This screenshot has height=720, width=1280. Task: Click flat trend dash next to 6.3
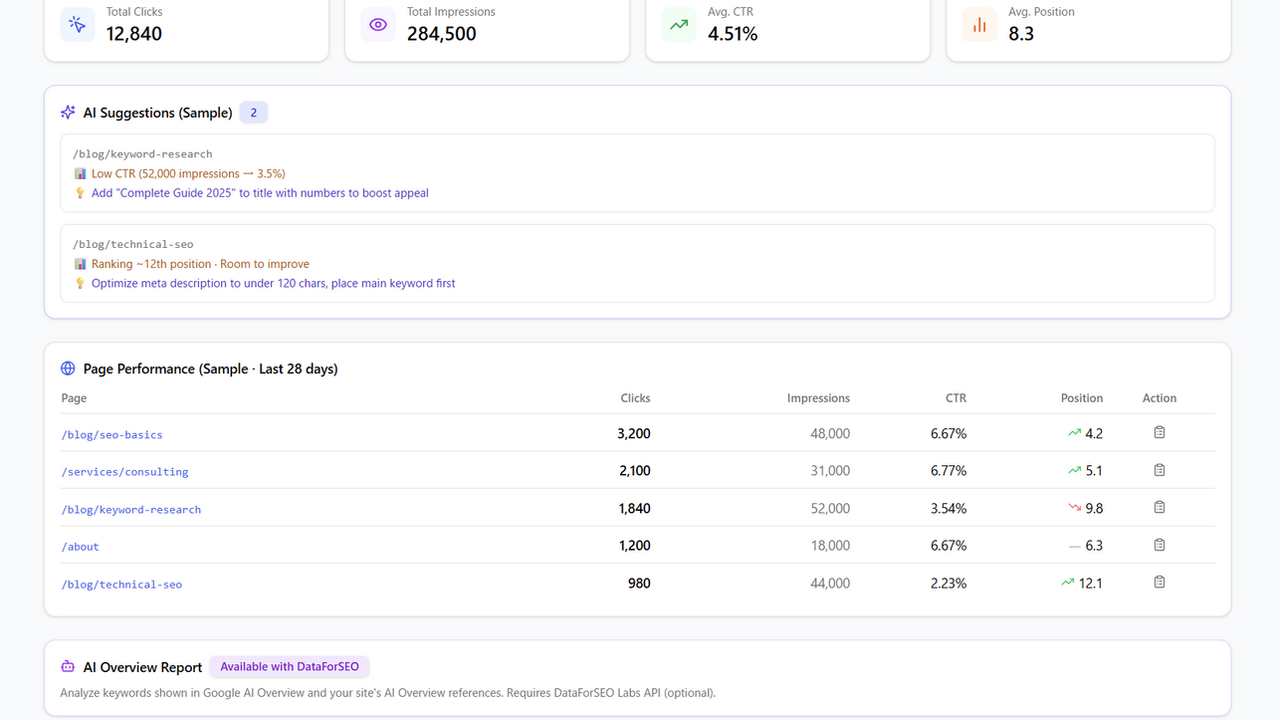pyautogui.click(x=1074, y=546)
